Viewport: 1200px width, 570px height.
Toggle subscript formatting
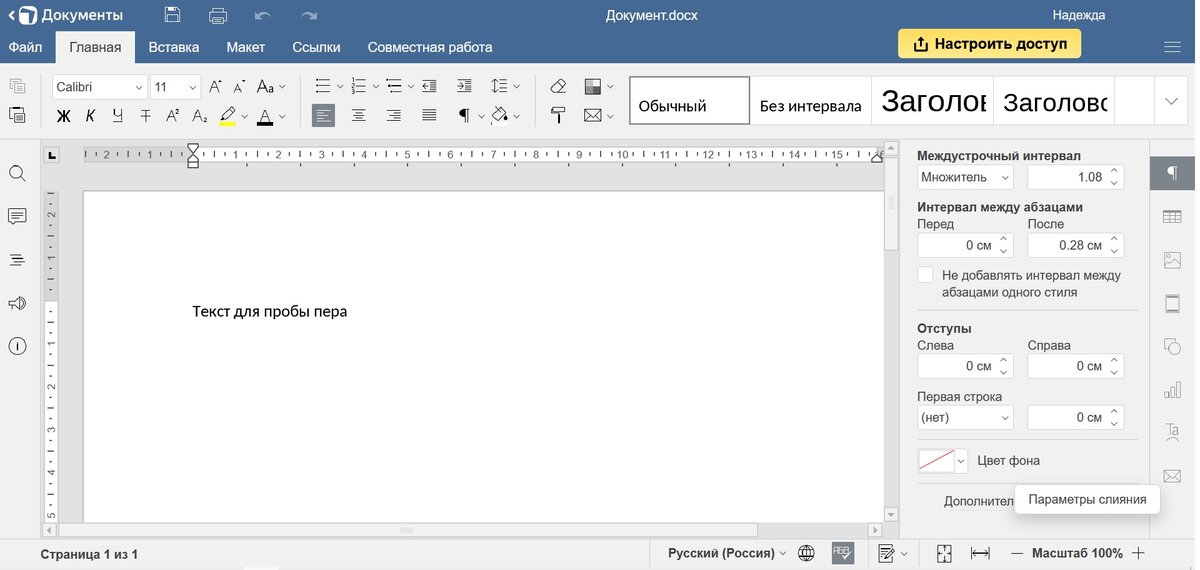coord(200,116)
